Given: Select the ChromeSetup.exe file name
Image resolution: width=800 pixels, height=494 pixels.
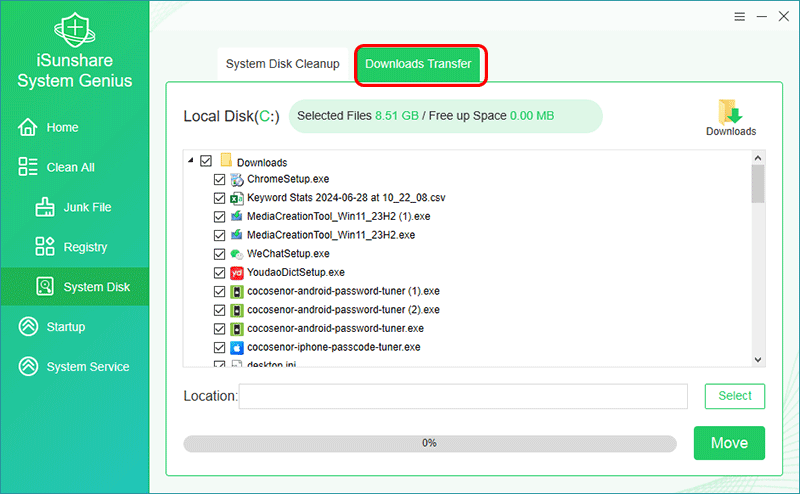Looking at the screenshot, I should (x=288, y=179).
